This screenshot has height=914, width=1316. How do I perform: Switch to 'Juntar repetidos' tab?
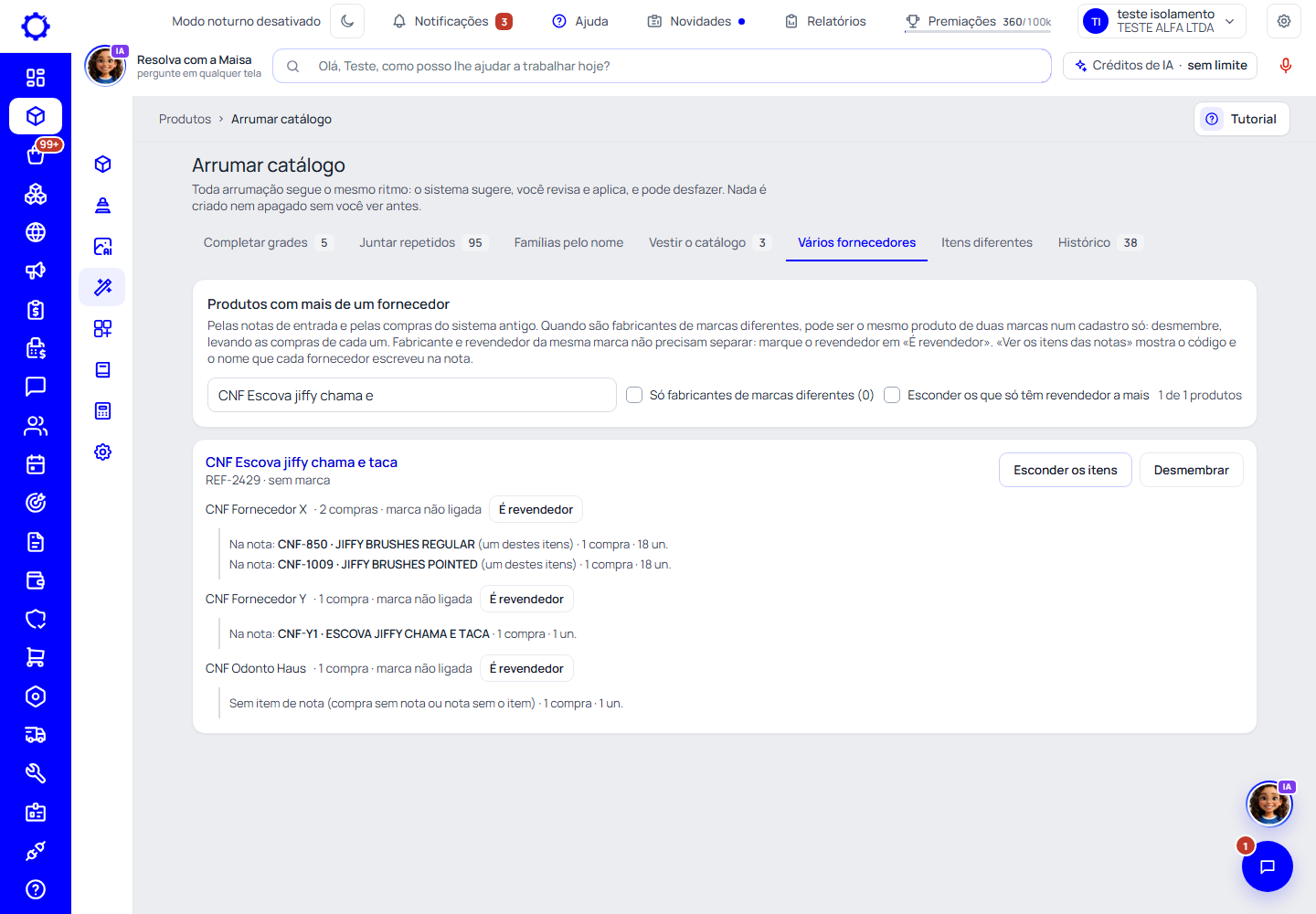coord(423,242)
